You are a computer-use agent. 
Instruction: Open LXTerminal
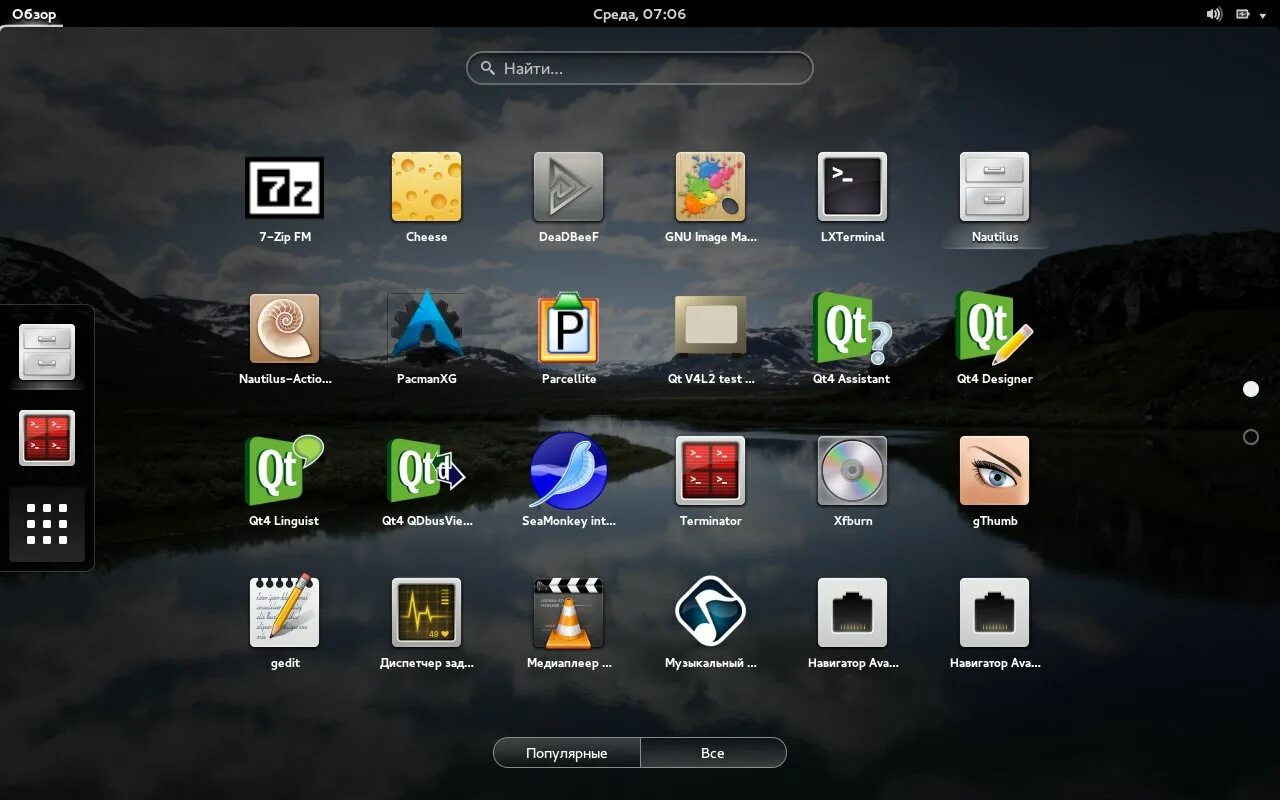pyautogui.click(x=852, y=186)
